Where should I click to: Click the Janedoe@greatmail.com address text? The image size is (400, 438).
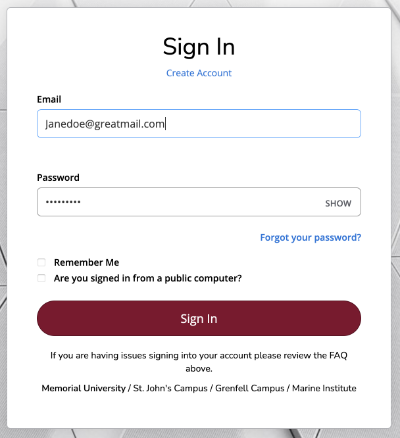[x=105, y=124]
